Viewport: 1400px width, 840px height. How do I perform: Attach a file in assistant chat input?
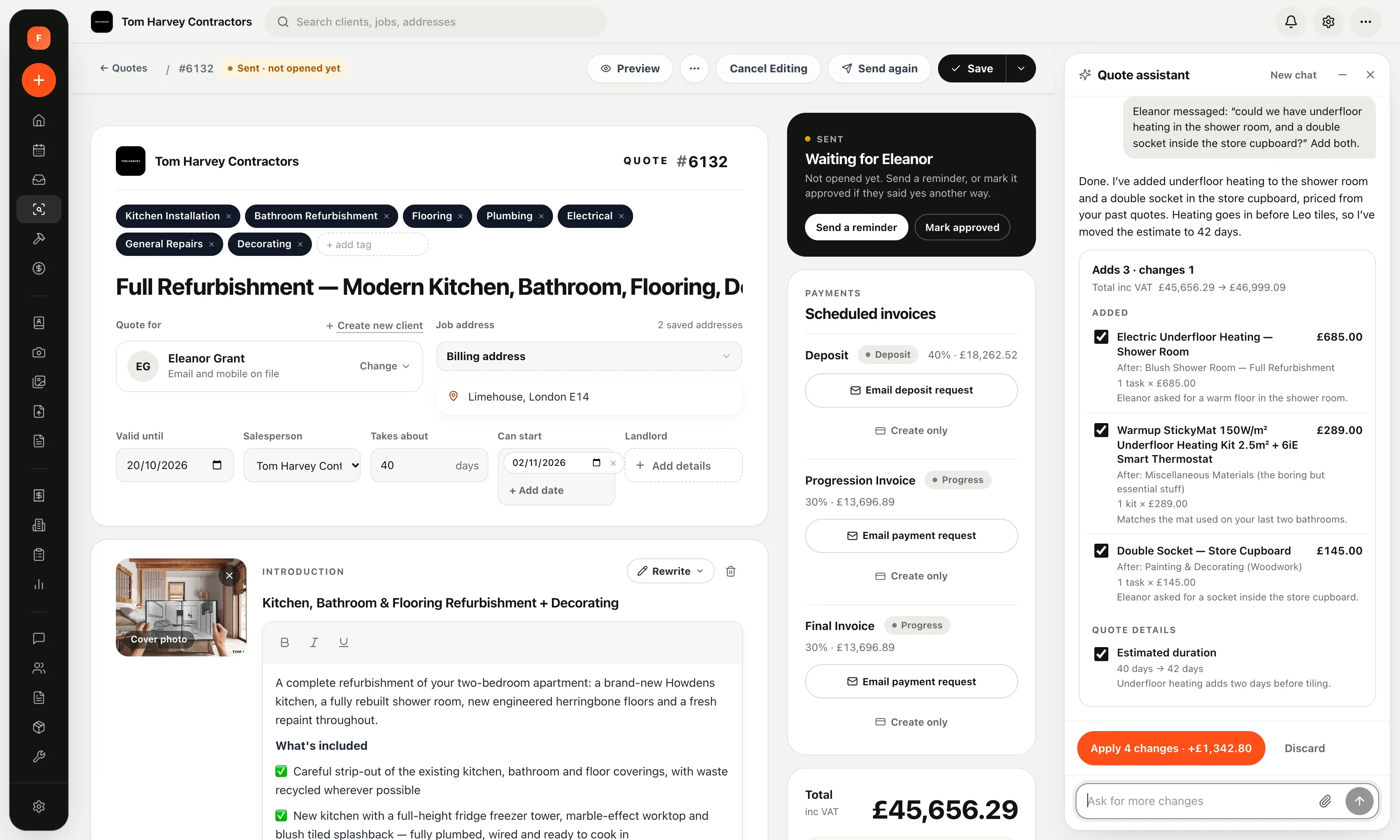tap(1325, 801)
